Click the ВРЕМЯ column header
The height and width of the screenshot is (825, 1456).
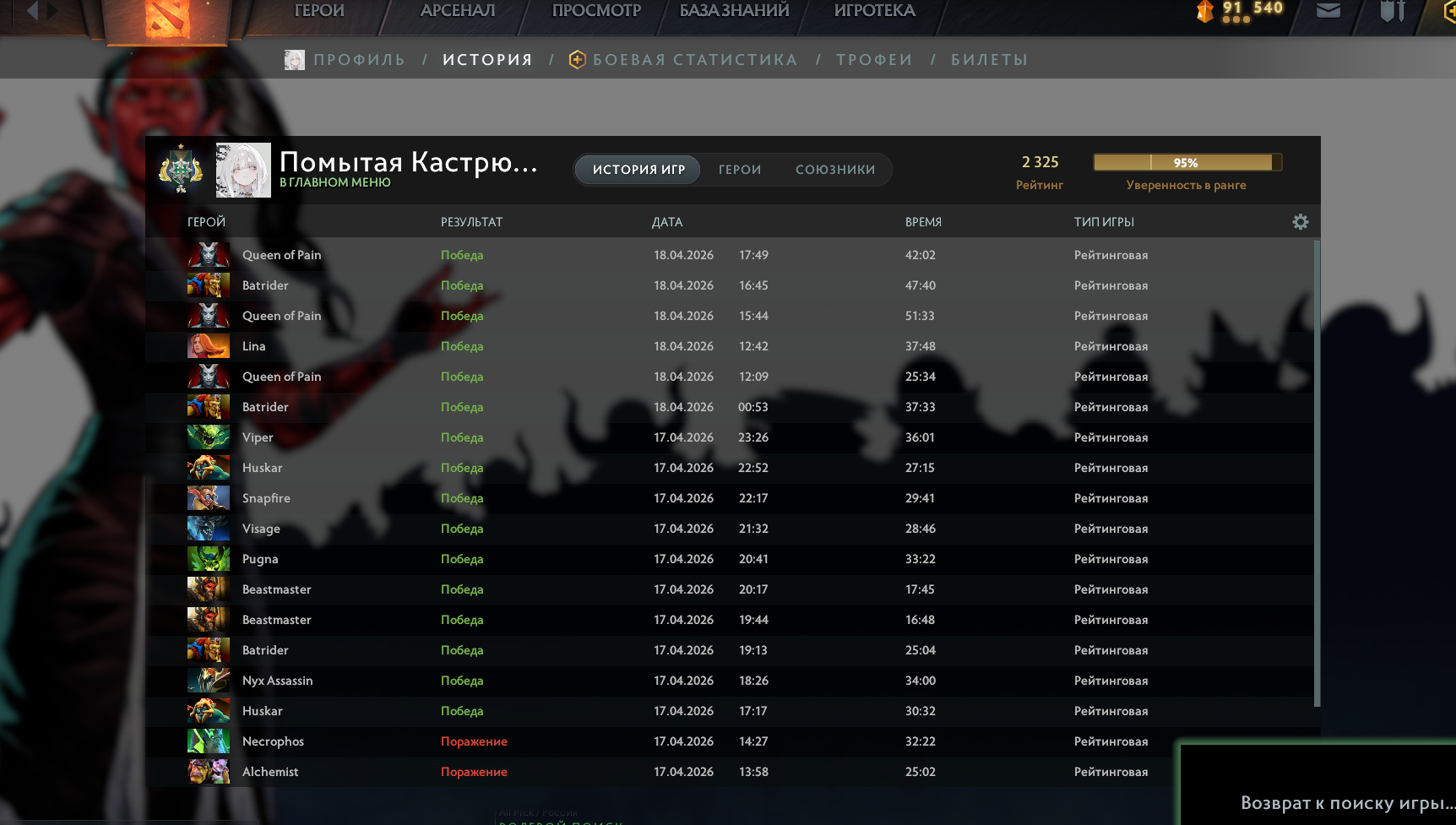tap(923, 222)
